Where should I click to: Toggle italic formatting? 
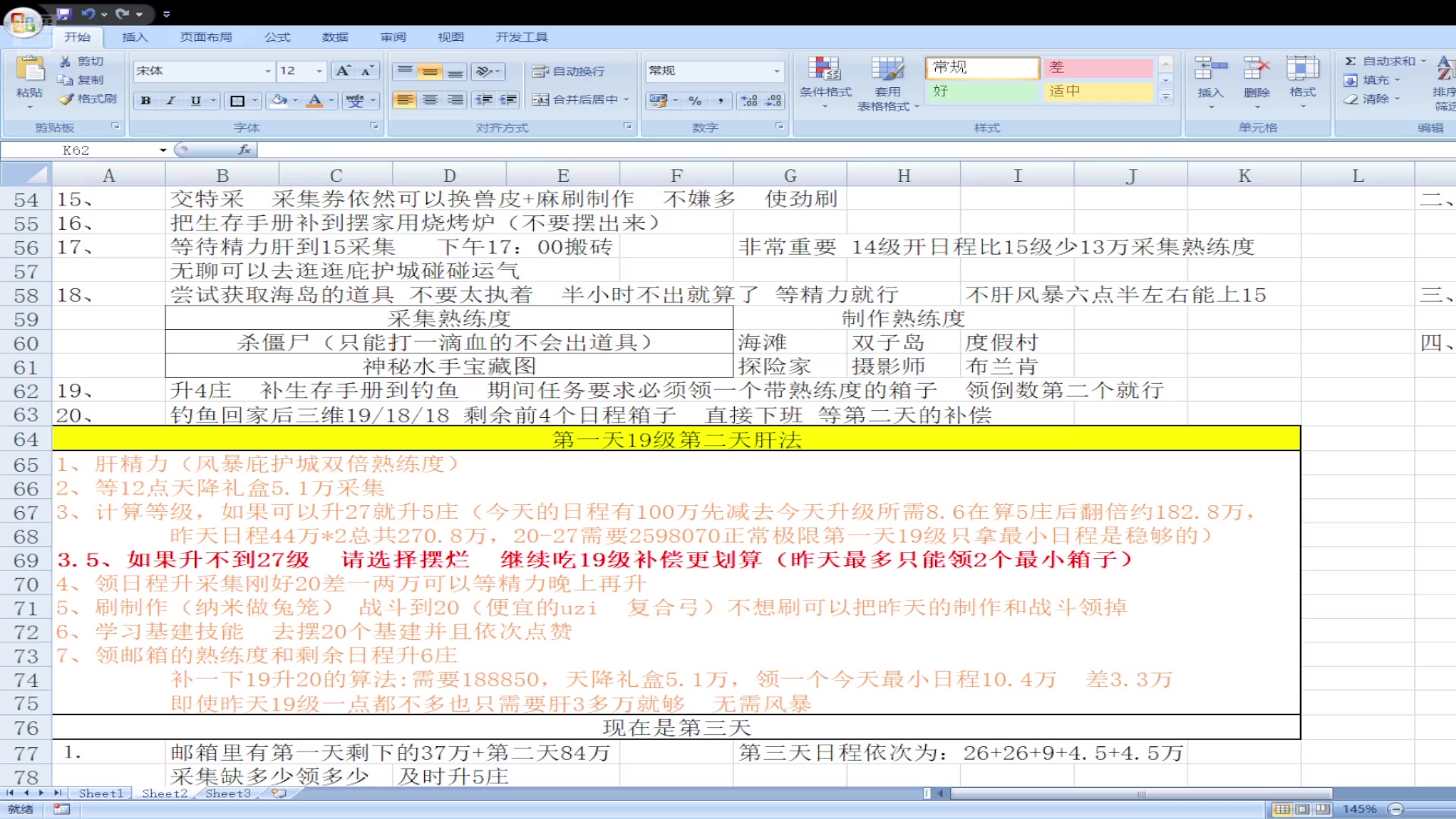171,100
